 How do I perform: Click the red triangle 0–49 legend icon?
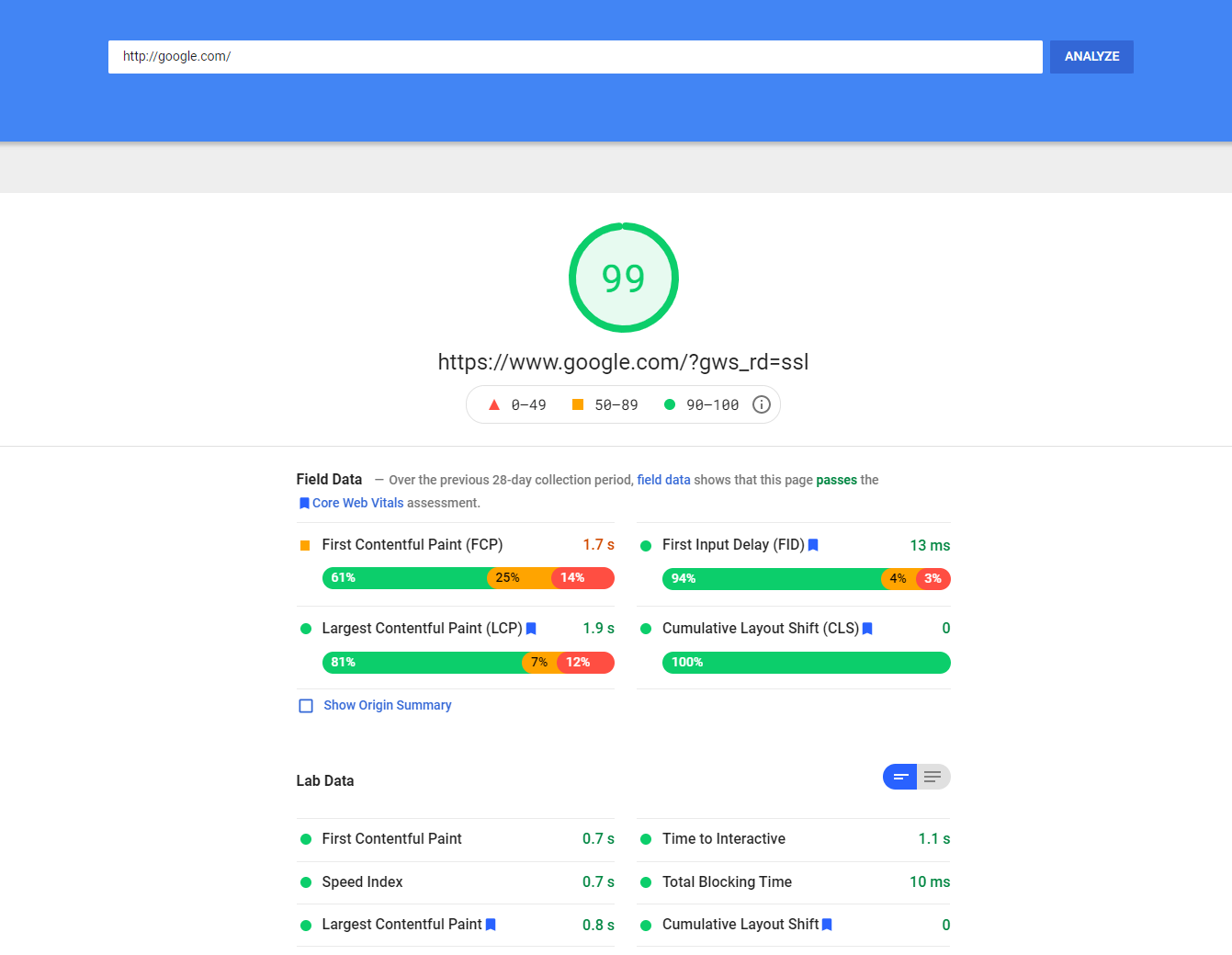click(494, 404)
